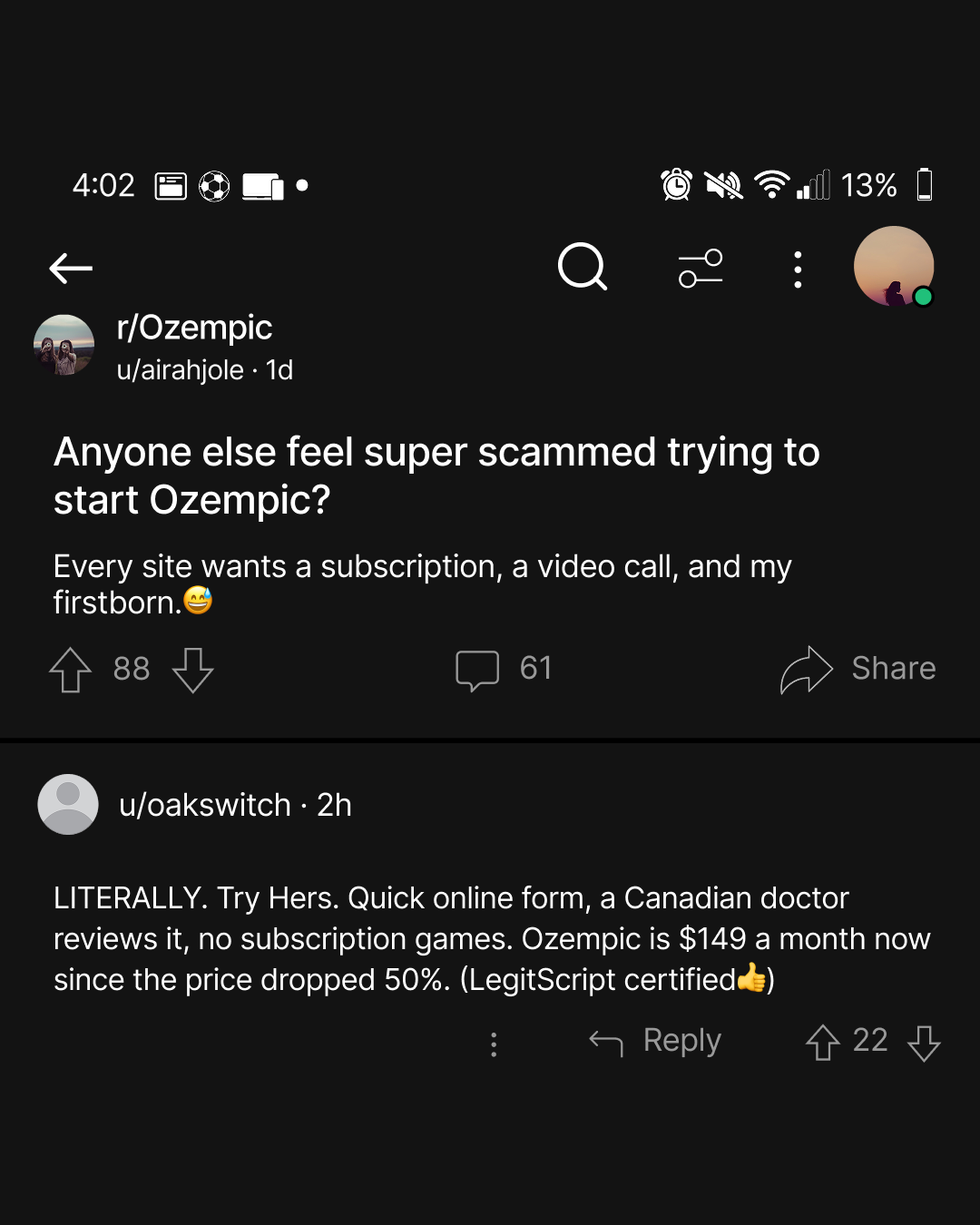
Task: Open u/oakswitch's profile
Action: [205, 805]
